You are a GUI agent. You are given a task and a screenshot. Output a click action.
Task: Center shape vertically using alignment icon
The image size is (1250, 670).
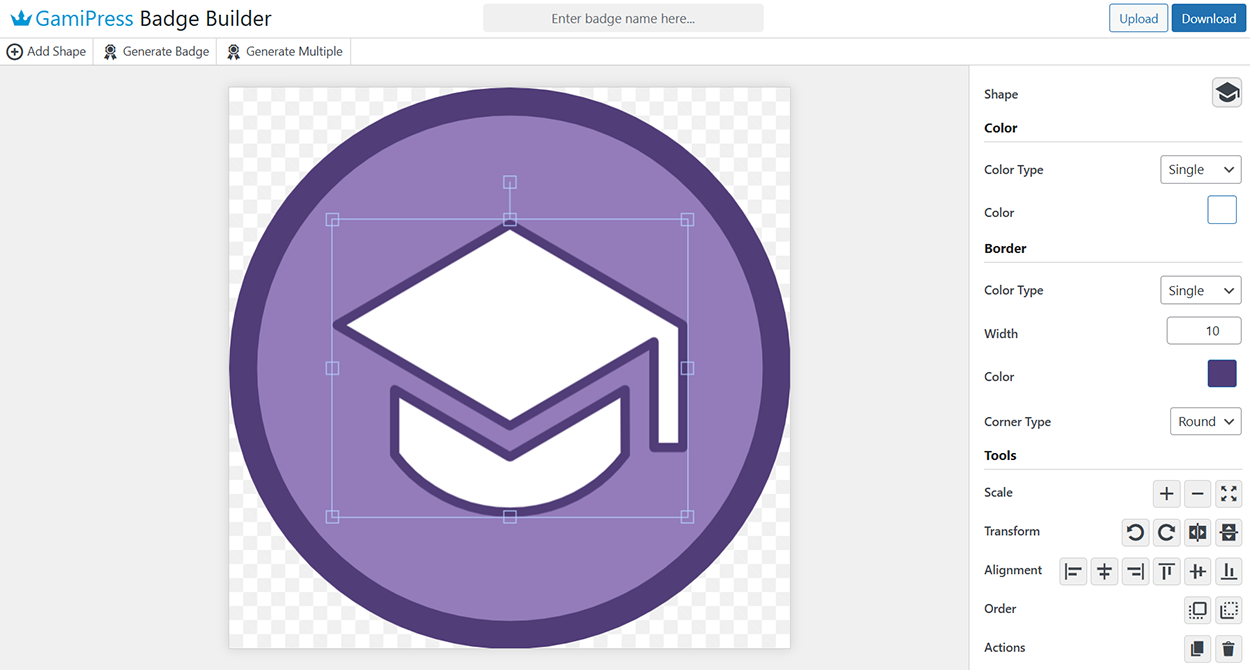(x=1197, y=571)
